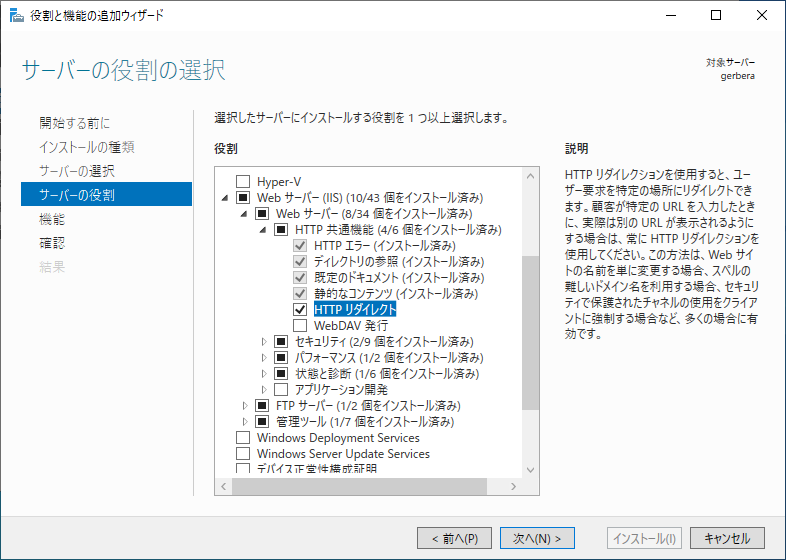Expand the FTP サーバー node
The image size is (786, 560).
(x=245, y=406)
